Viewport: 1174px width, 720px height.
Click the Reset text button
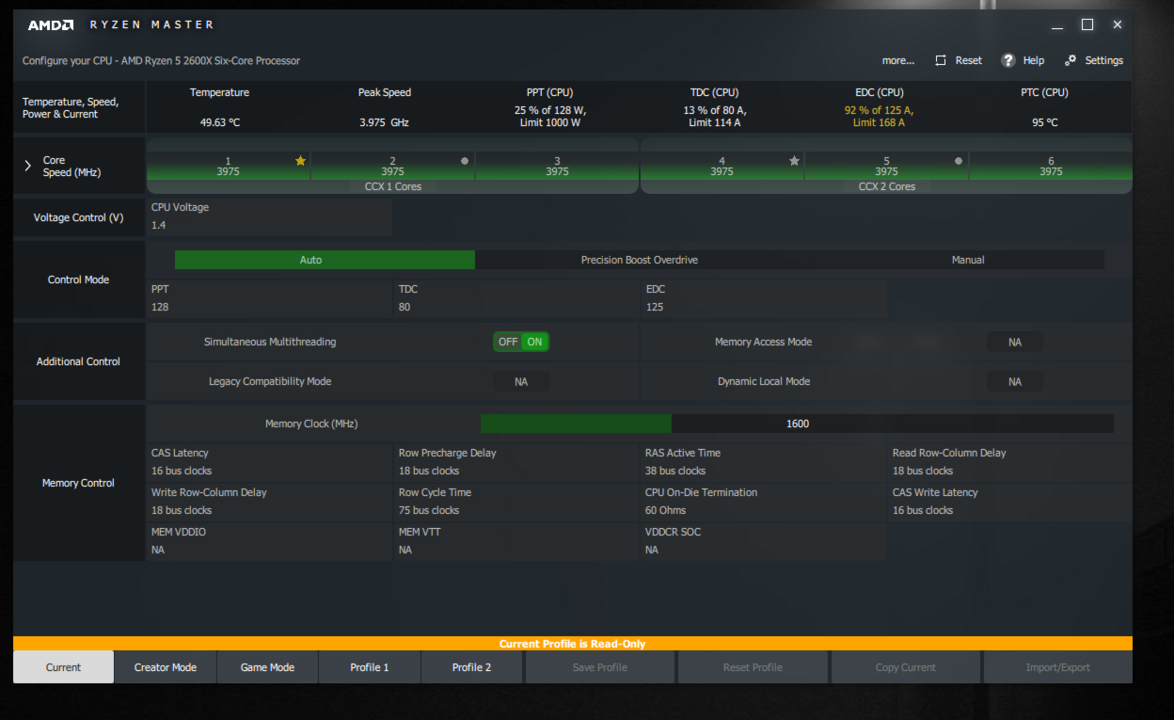[968, 61]
